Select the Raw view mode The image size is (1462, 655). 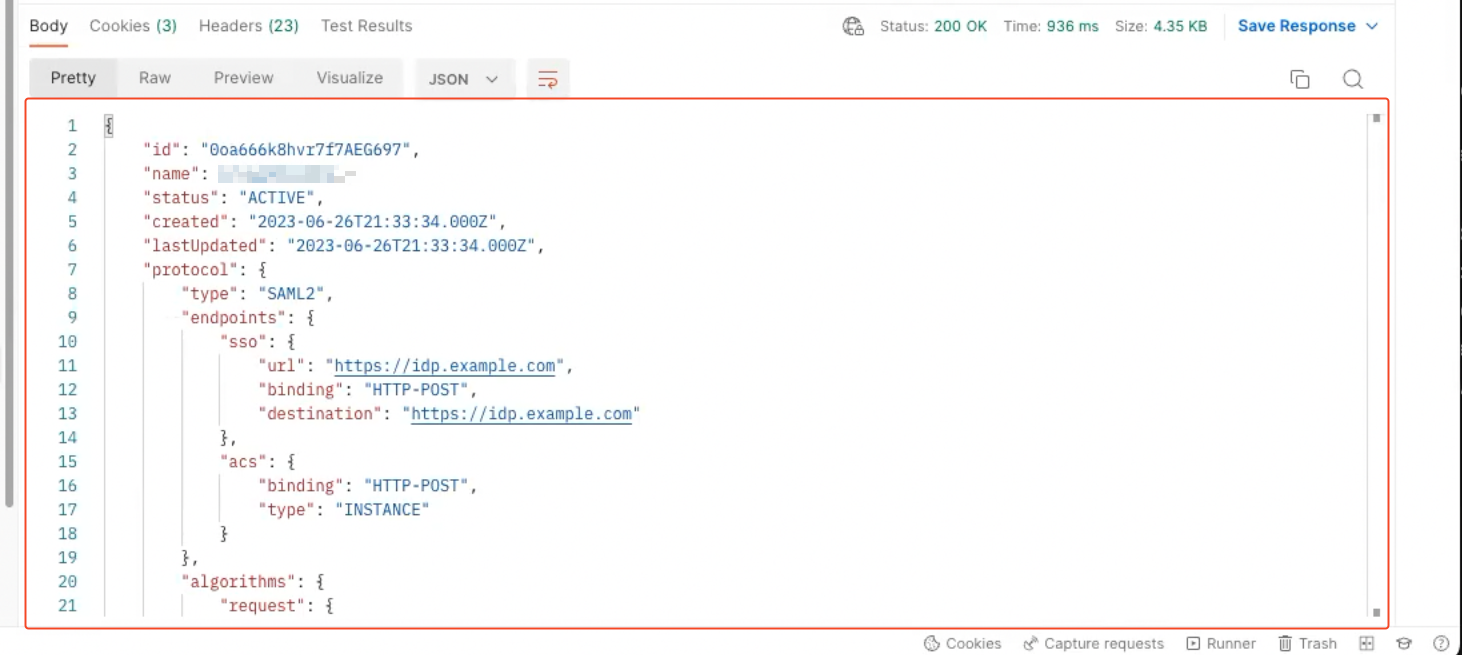pos(155,78)
